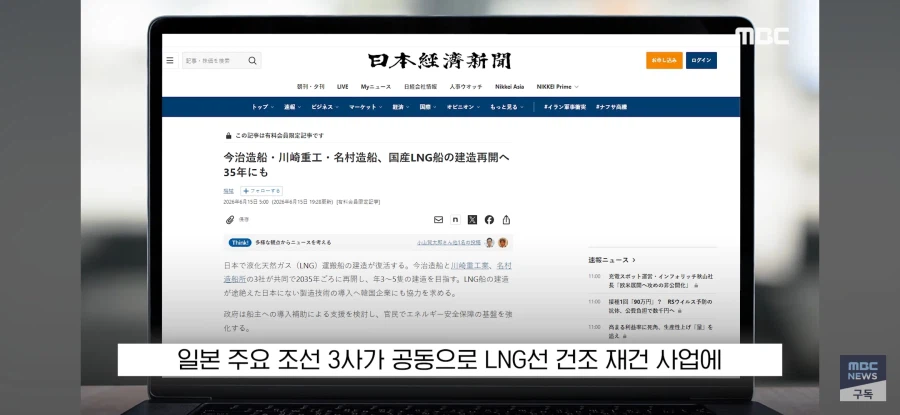Share article on X icon
This screenshot has height=415, width=900.
click(472, 219)
